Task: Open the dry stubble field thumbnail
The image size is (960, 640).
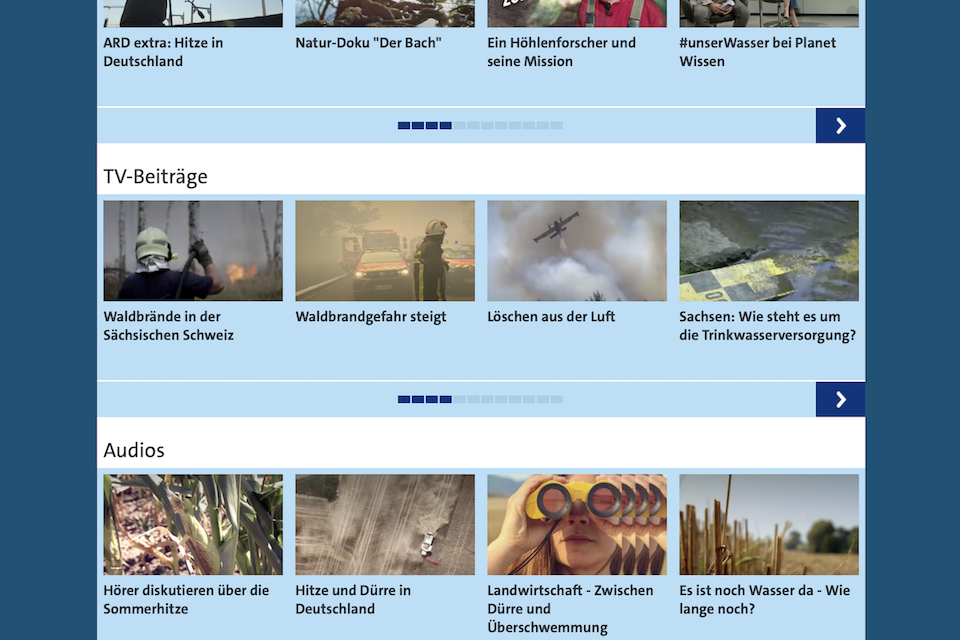Action: pos(769,525)
